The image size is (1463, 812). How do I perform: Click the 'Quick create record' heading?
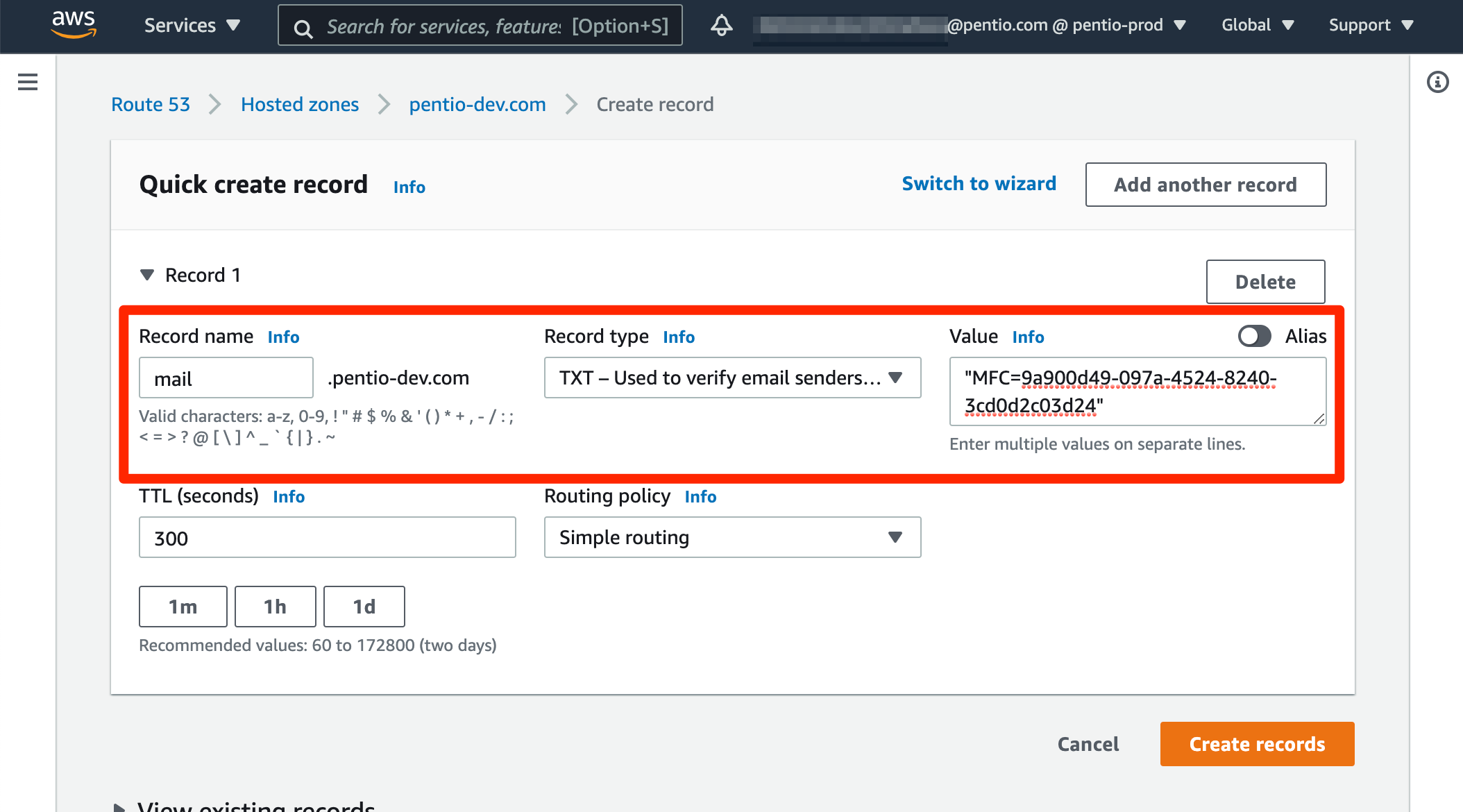pos(253,185)
